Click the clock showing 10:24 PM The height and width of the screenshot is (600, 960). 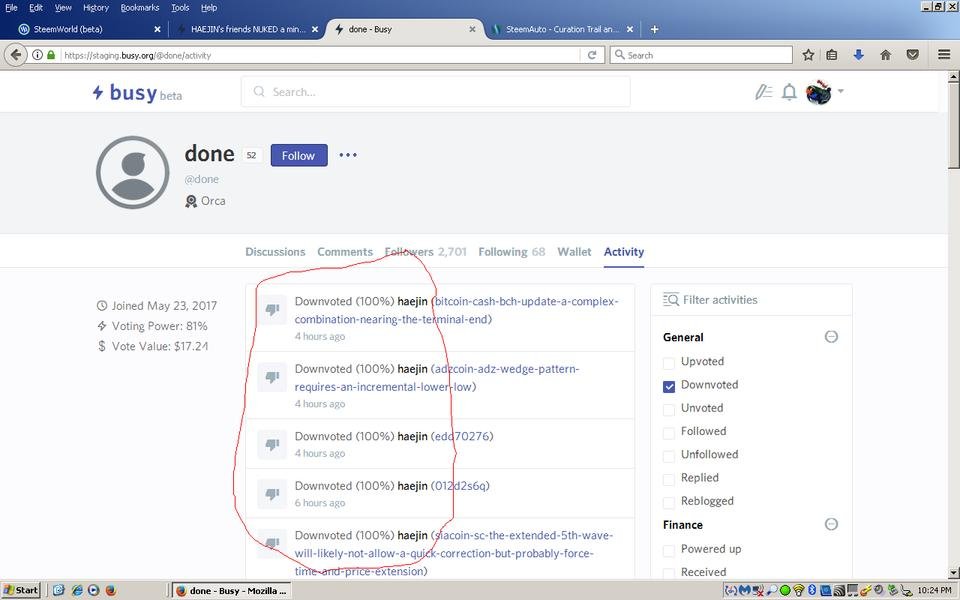(934, 590)
